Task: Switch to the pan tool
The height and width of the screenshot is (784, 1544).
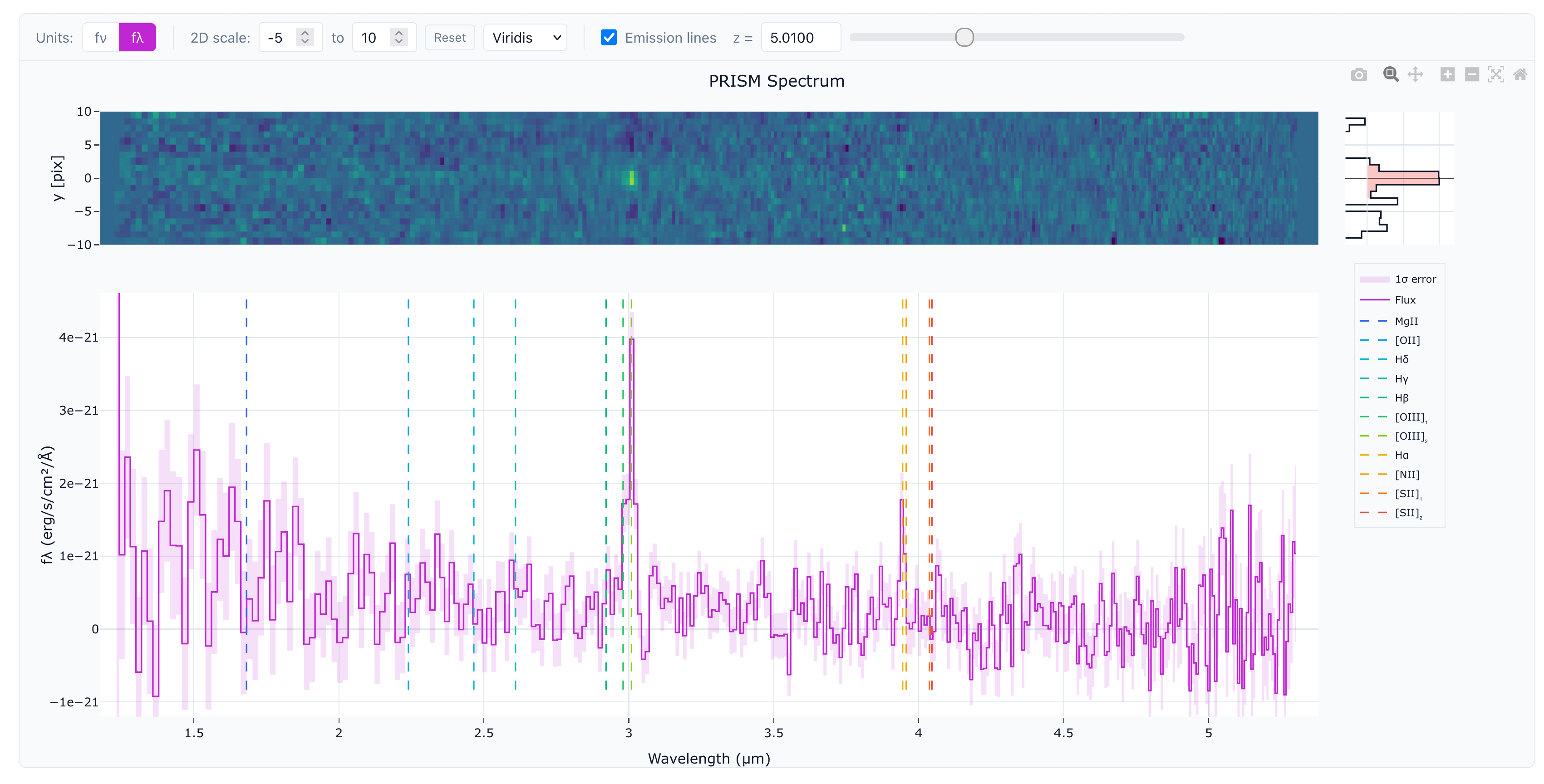Action: click(x=1416, y=74)
